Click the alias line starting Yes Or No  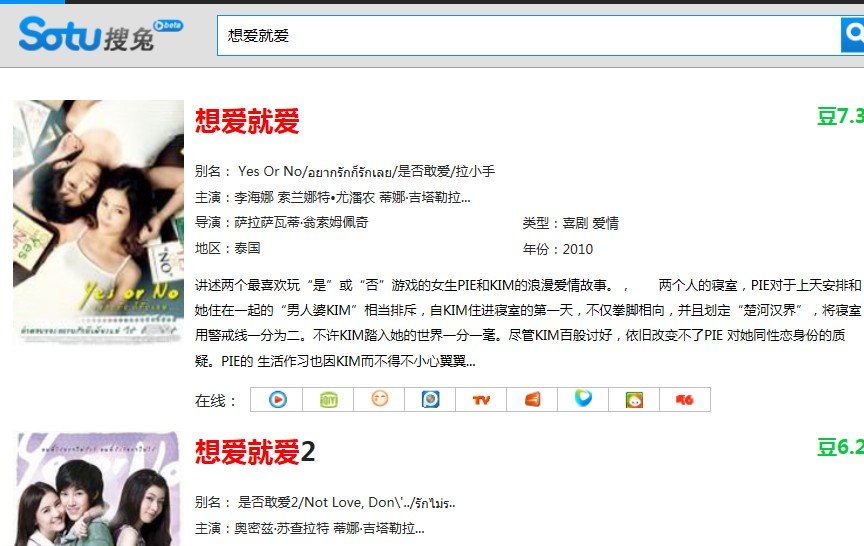click(344, 171)
